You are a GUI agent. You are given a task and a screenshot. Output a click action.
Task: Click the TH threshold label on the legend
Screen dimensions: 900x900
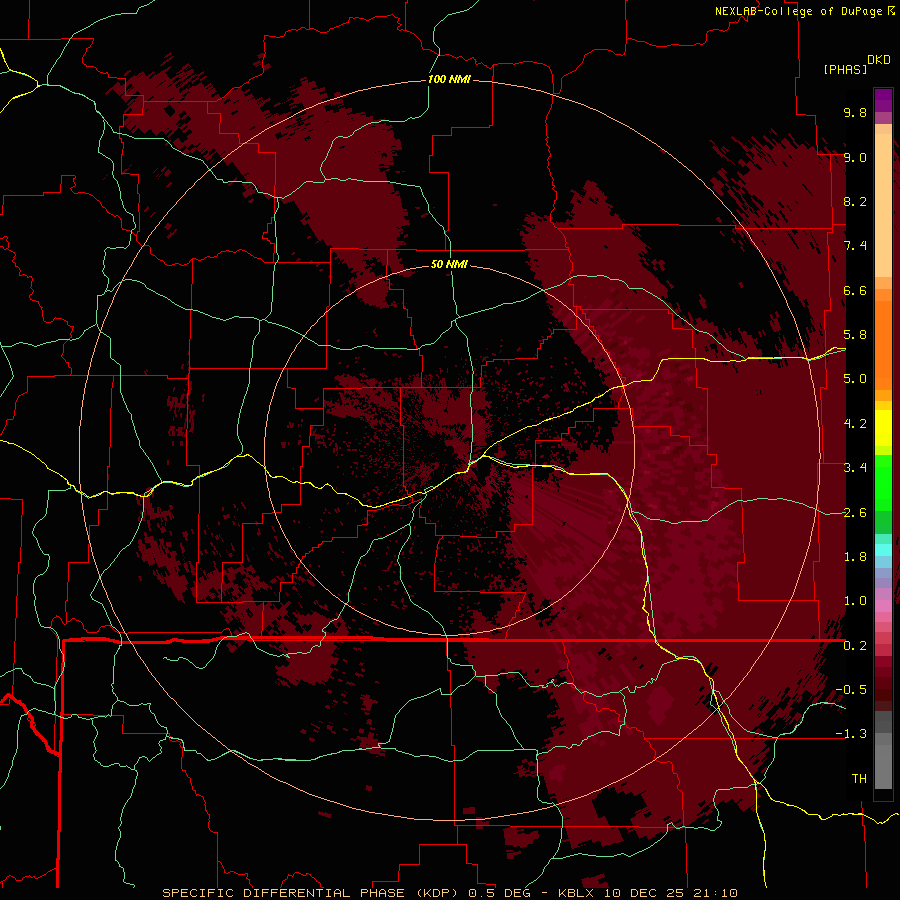[859, 779]
